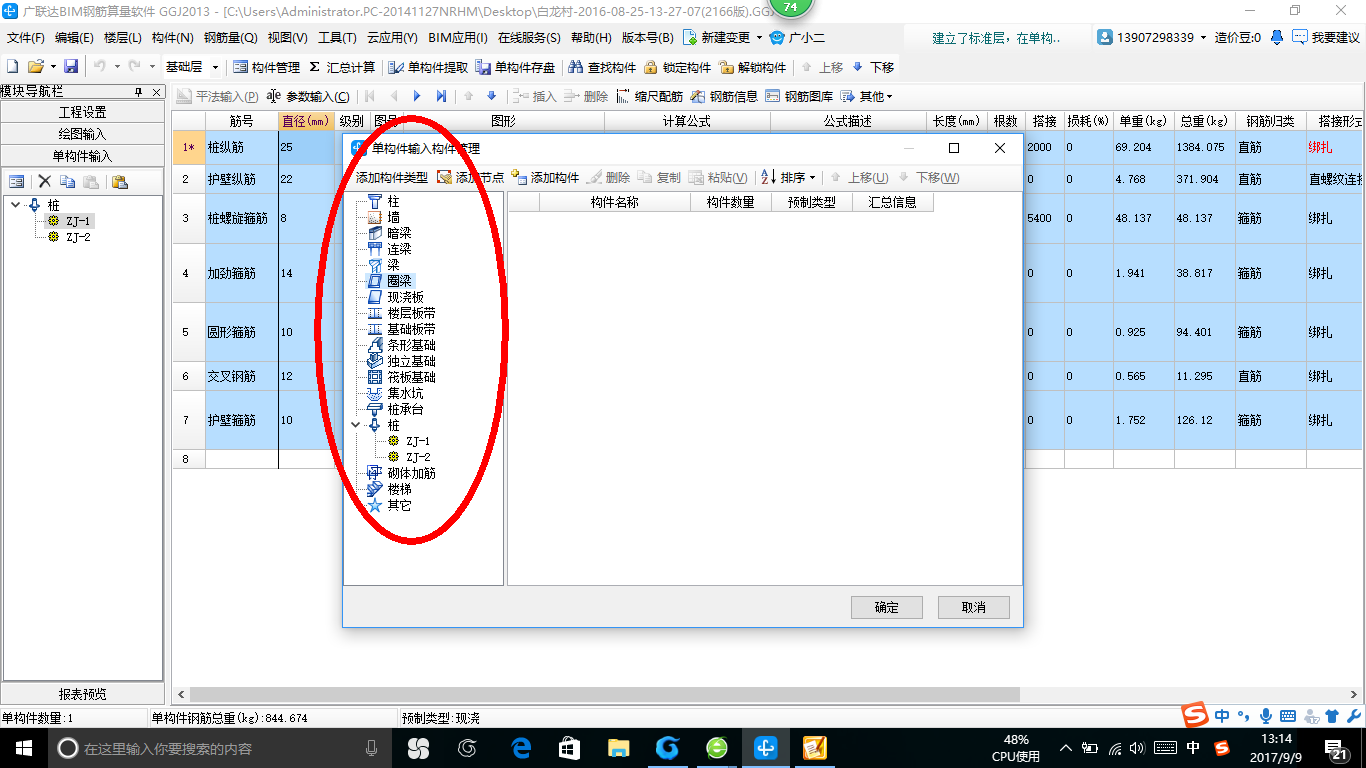Switch to 工程设置 navigation panel
The height and width of the screenshot is (768, 1366).
click(x=83, y=112)
